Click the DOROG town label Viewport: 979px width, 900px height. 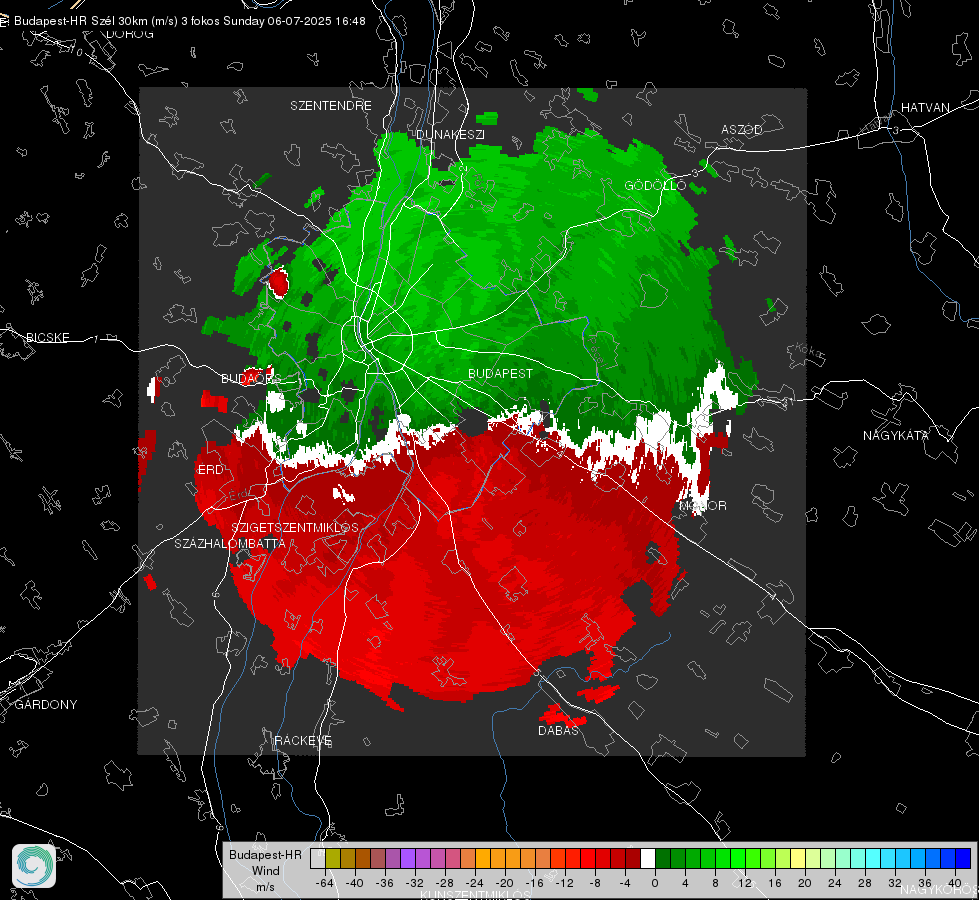click(x=130, y=34)
